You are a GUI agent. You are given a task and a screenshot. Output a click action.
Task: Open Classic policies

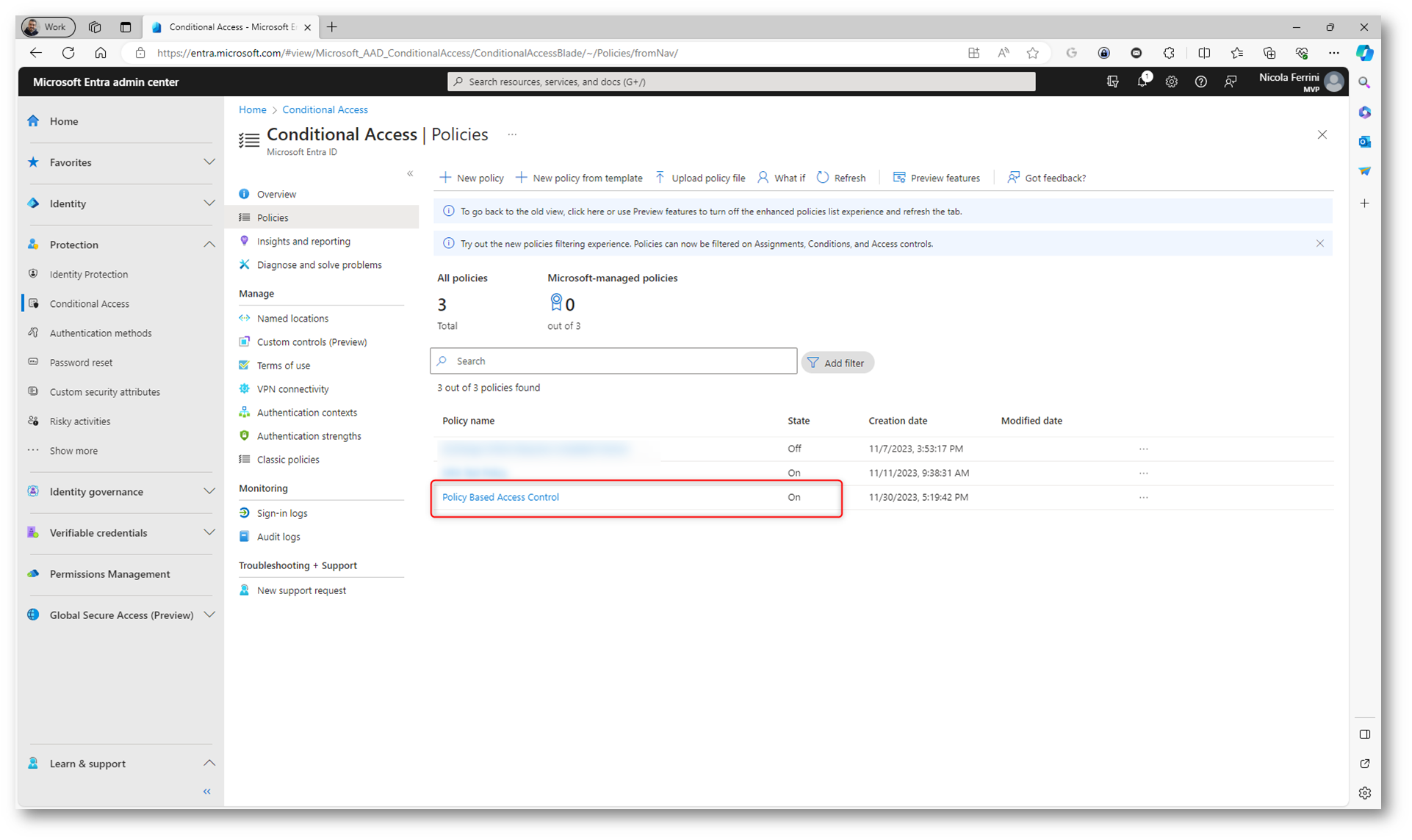[288, 459]
